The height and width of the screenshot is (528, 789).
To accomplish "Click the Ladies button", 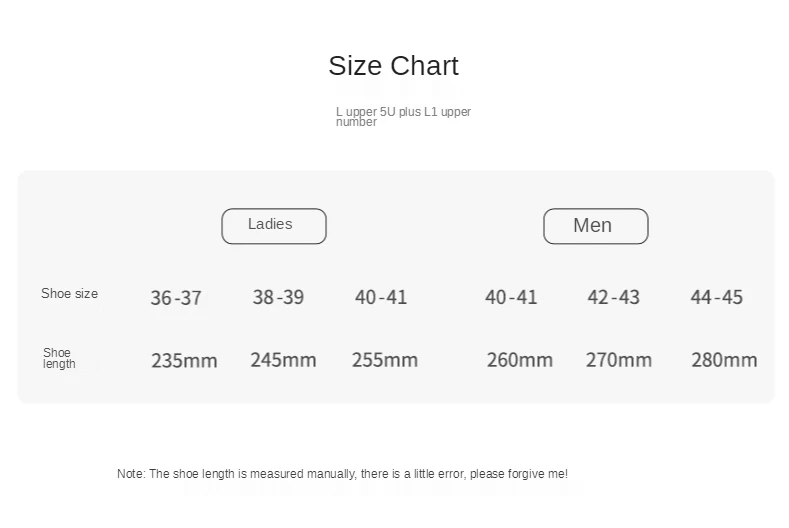I will 273,226.
